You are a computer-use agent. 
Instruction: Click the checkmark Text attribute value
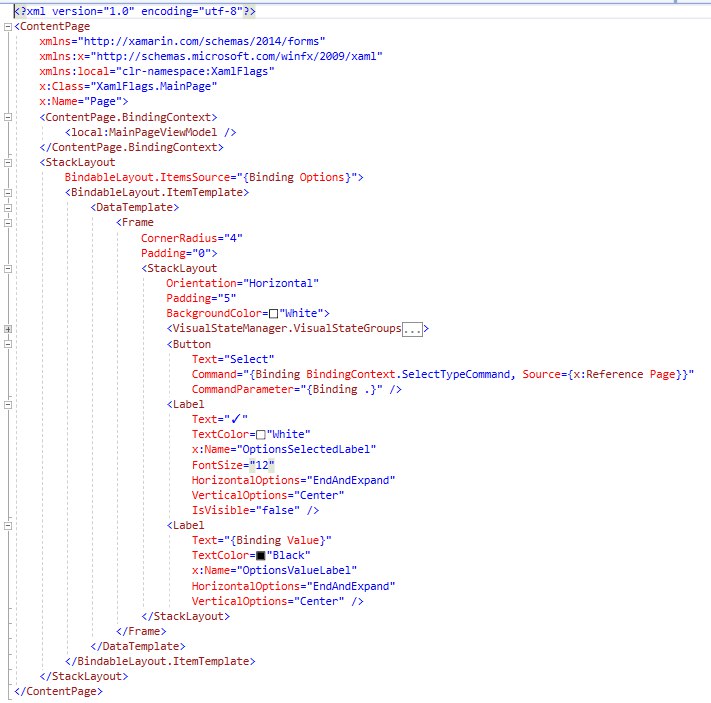pos(236,420)
